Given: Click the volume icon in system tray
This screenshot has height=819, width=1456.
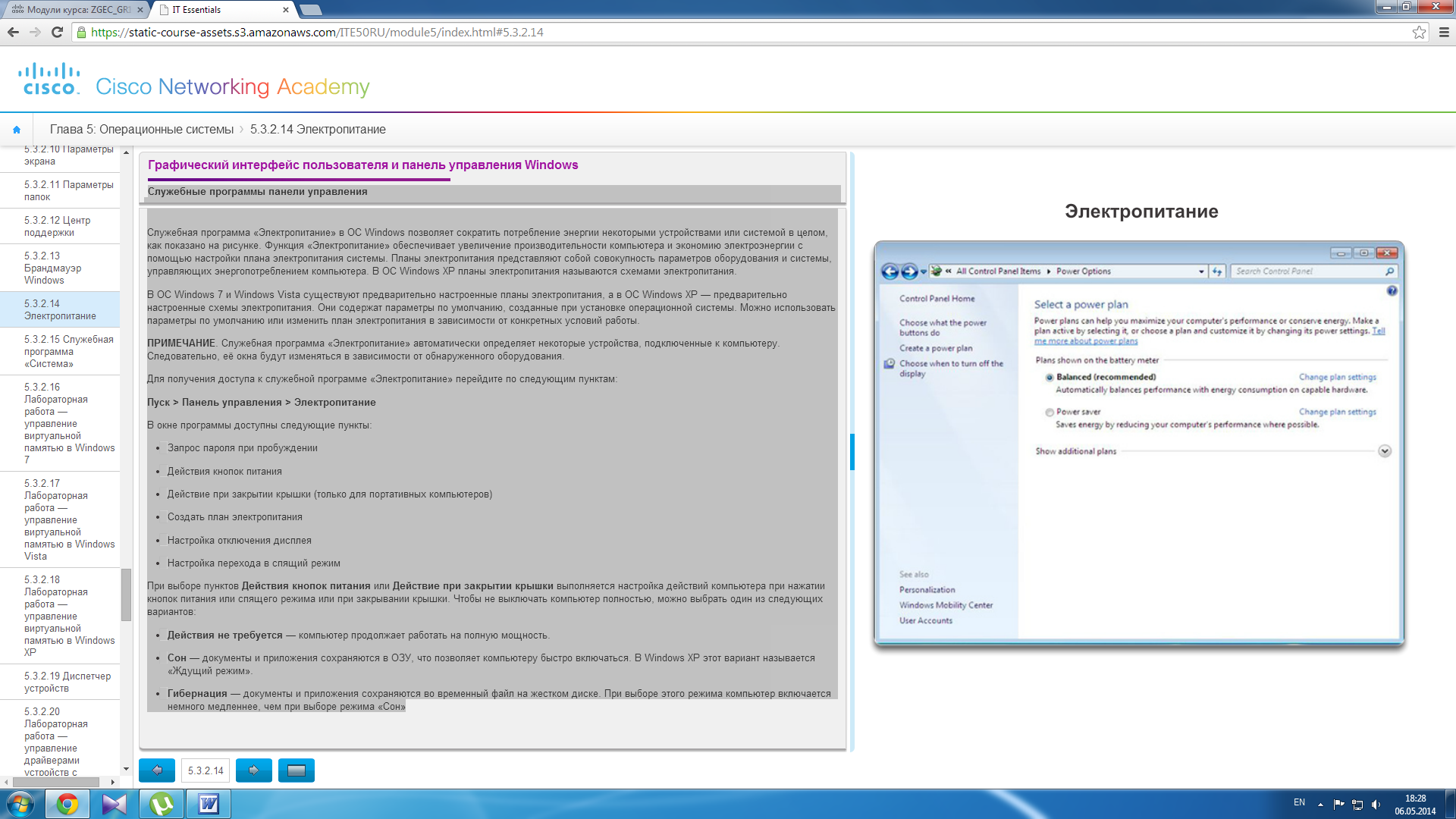Looking at the screenshot, I should point(1376,805).
